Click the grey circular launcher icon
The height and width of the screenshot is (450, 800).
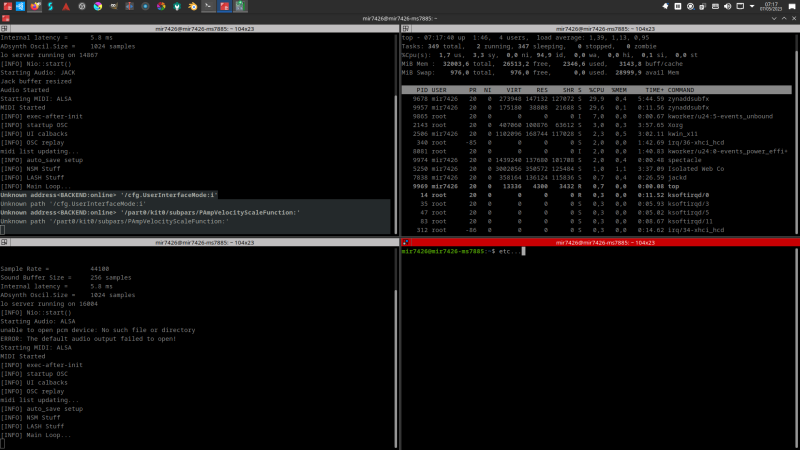point(82,6)
